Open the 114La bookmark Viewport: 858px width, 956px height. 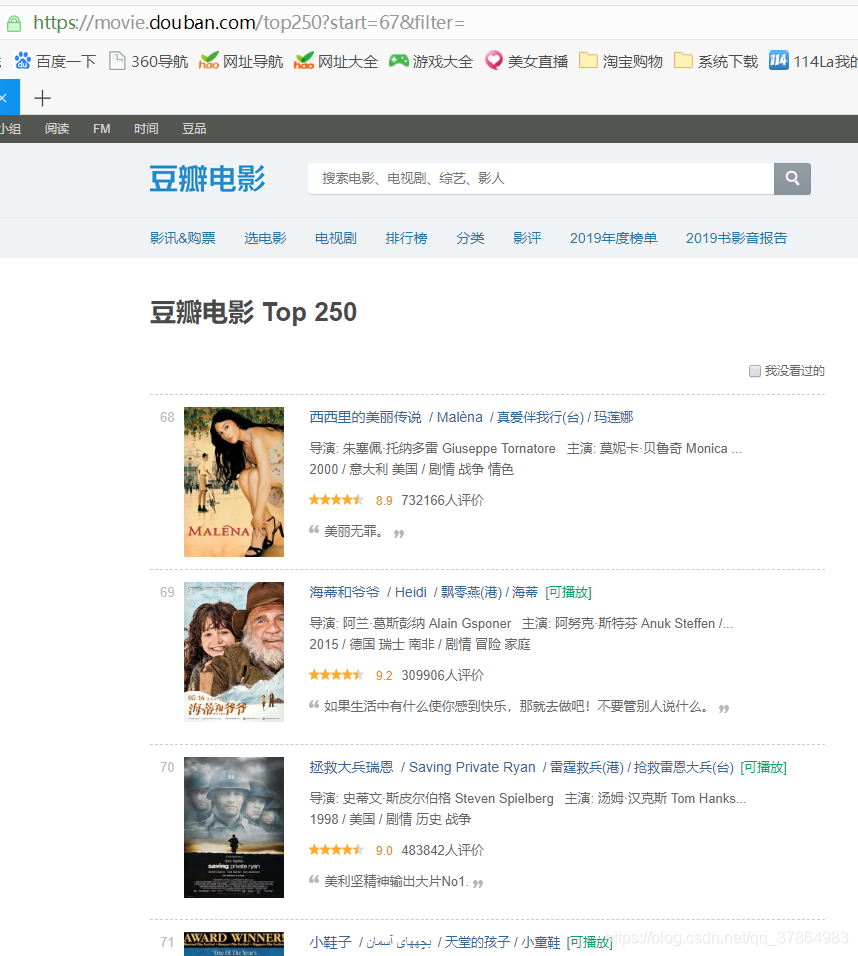[x=813, y=62]
